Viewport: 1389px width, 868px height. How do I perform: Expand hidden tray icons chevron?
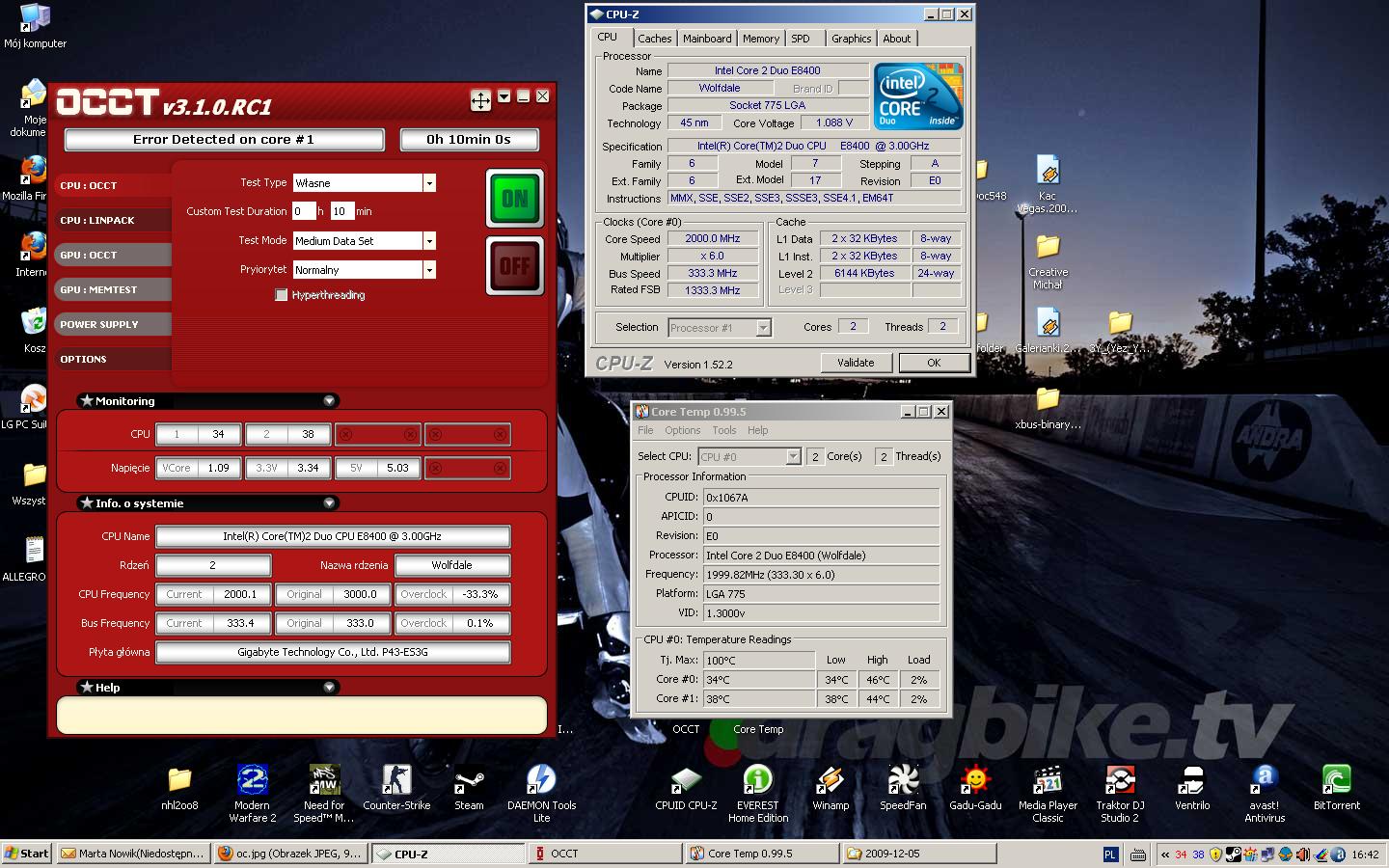click(1165, 854)
